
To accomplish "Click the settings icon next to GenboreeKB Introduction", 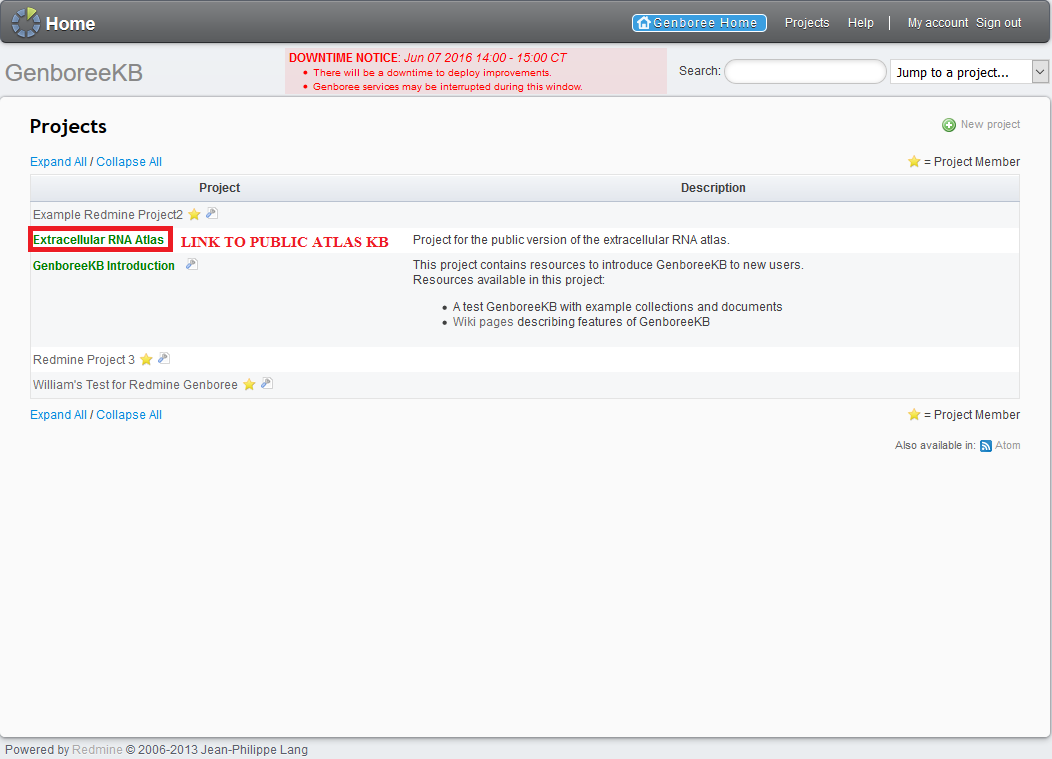I will 192,265.
